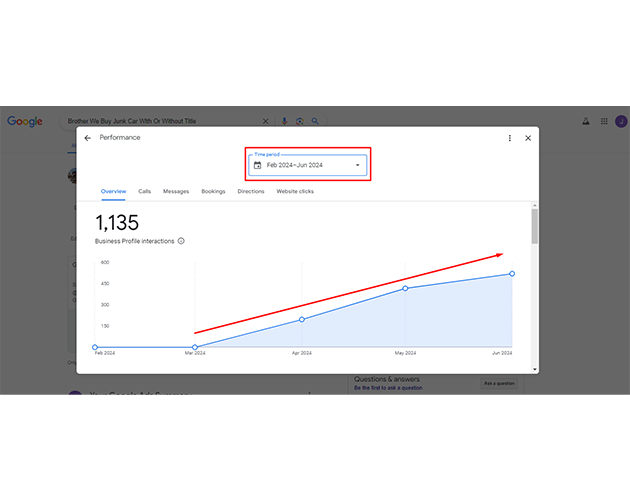Click the back arrow beside Performance
The height and width of the screenshot is (500, 630).
88,138
